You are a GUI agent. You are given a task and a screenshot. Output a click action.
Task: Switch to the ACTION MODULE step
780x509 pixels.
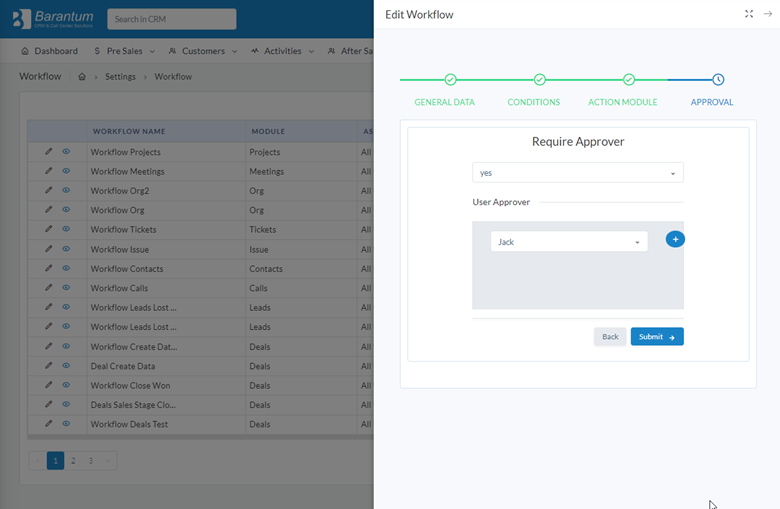(623, 102)
